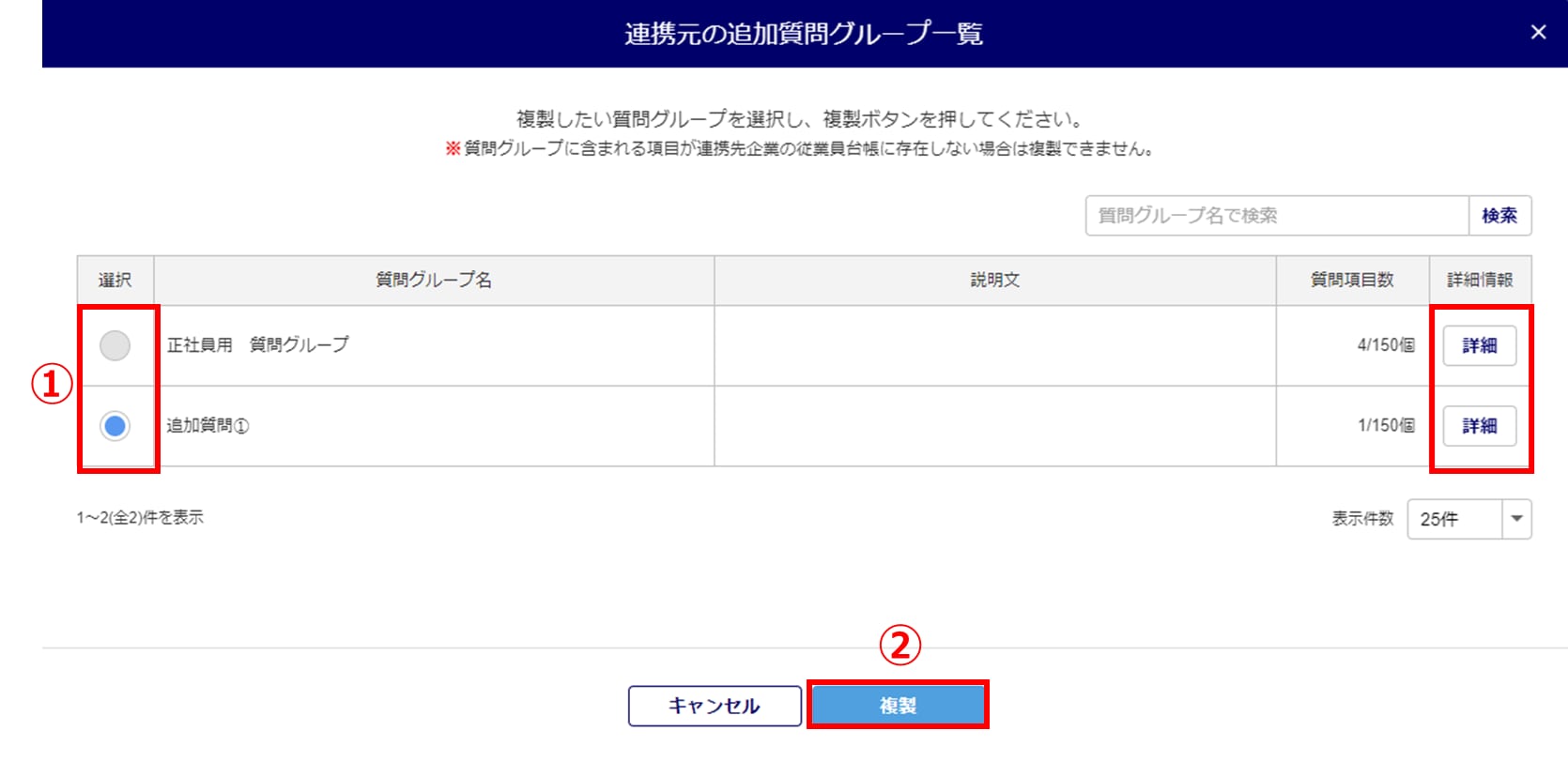This screenshot has height=761, width=1568.
Task: Click the 選択 column header
Action: click(x=115, y=280)
